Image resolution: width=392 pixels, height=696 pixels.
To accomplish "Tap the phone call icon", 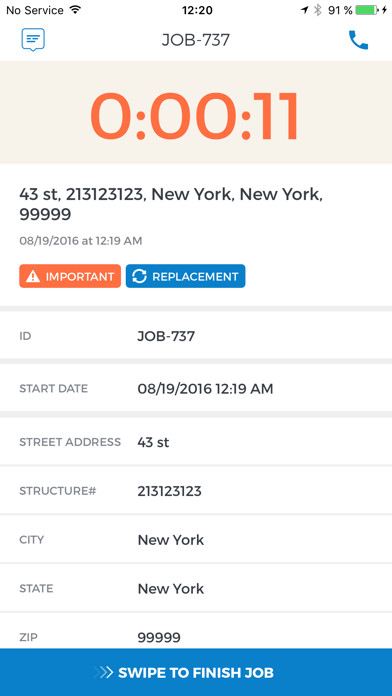I will [358, 40].
